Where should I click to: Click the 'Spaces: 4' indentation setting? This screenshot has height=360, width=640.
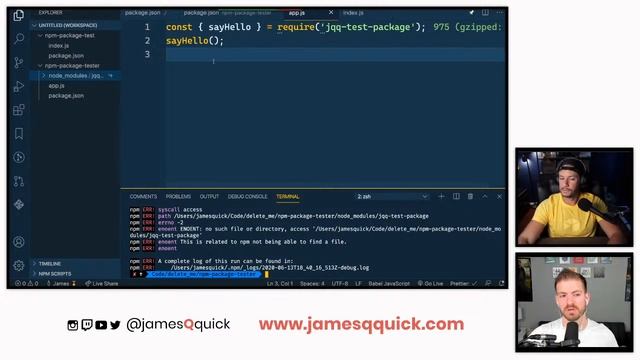click(x=312, y=283)
